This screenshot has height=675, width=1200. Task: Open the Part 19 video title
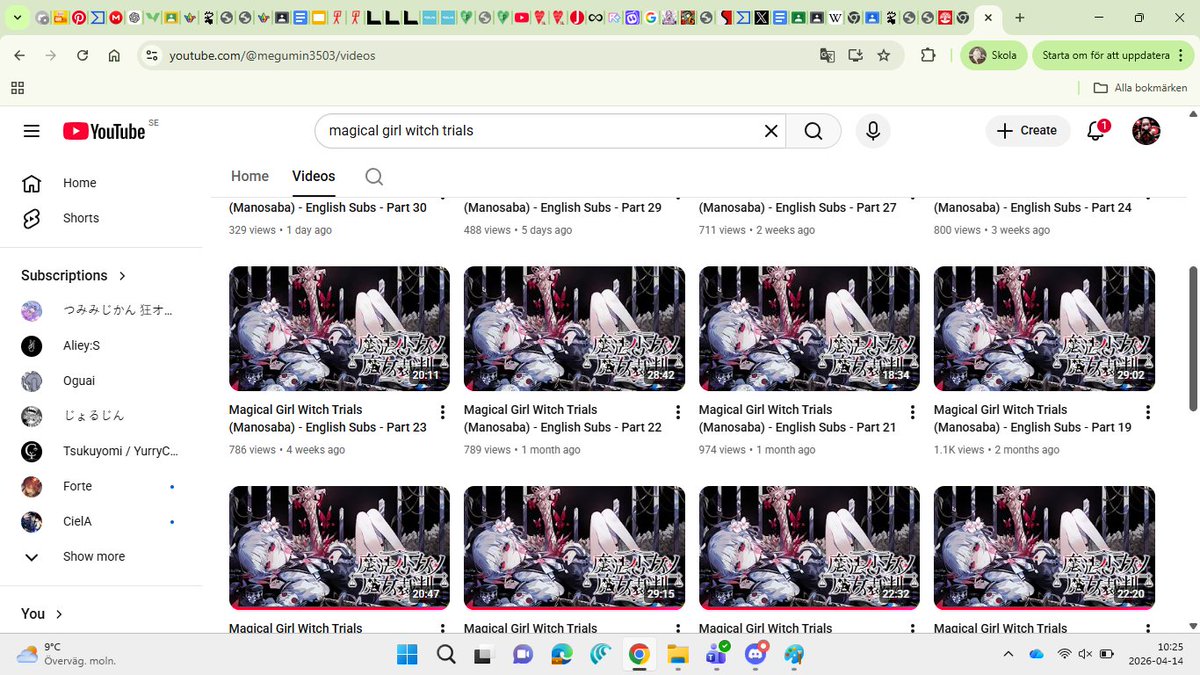(1032, 418)
